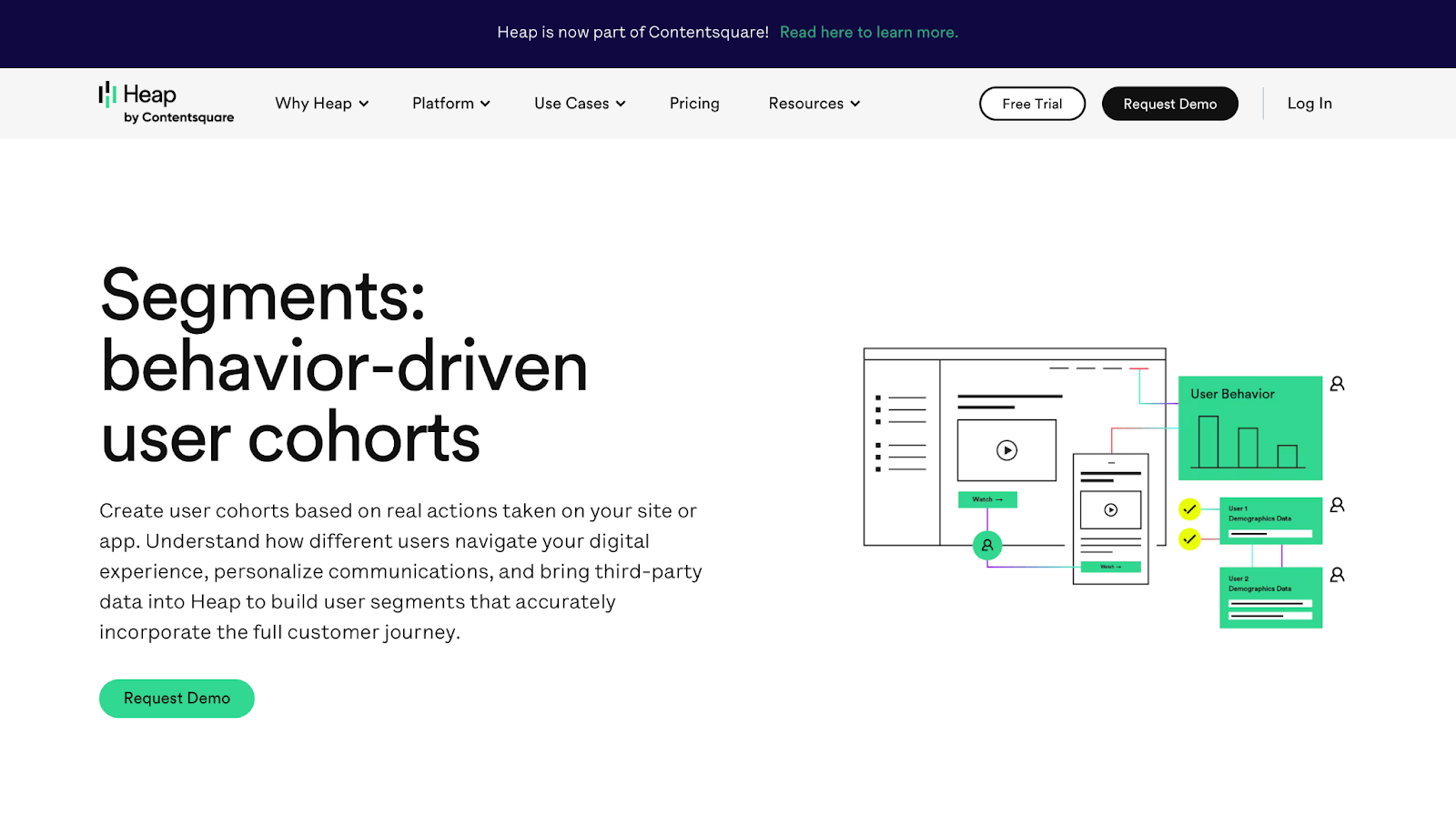Click the green Request Demo button

tap(177, 699)
